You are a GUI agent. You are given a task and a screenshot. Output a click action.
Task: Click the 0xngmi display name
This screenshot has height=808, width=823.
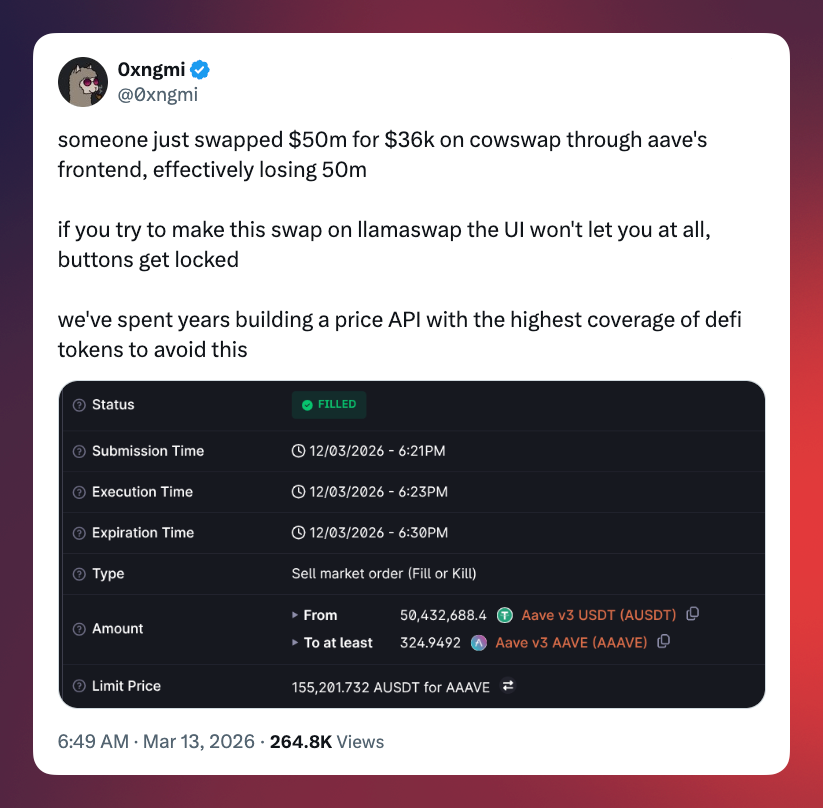150,71
